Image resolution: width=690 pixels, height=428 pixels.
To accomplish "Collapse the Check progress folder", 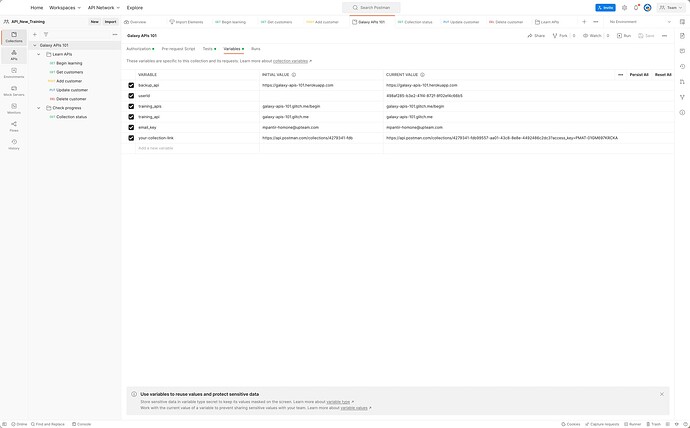I will (39, 108).
